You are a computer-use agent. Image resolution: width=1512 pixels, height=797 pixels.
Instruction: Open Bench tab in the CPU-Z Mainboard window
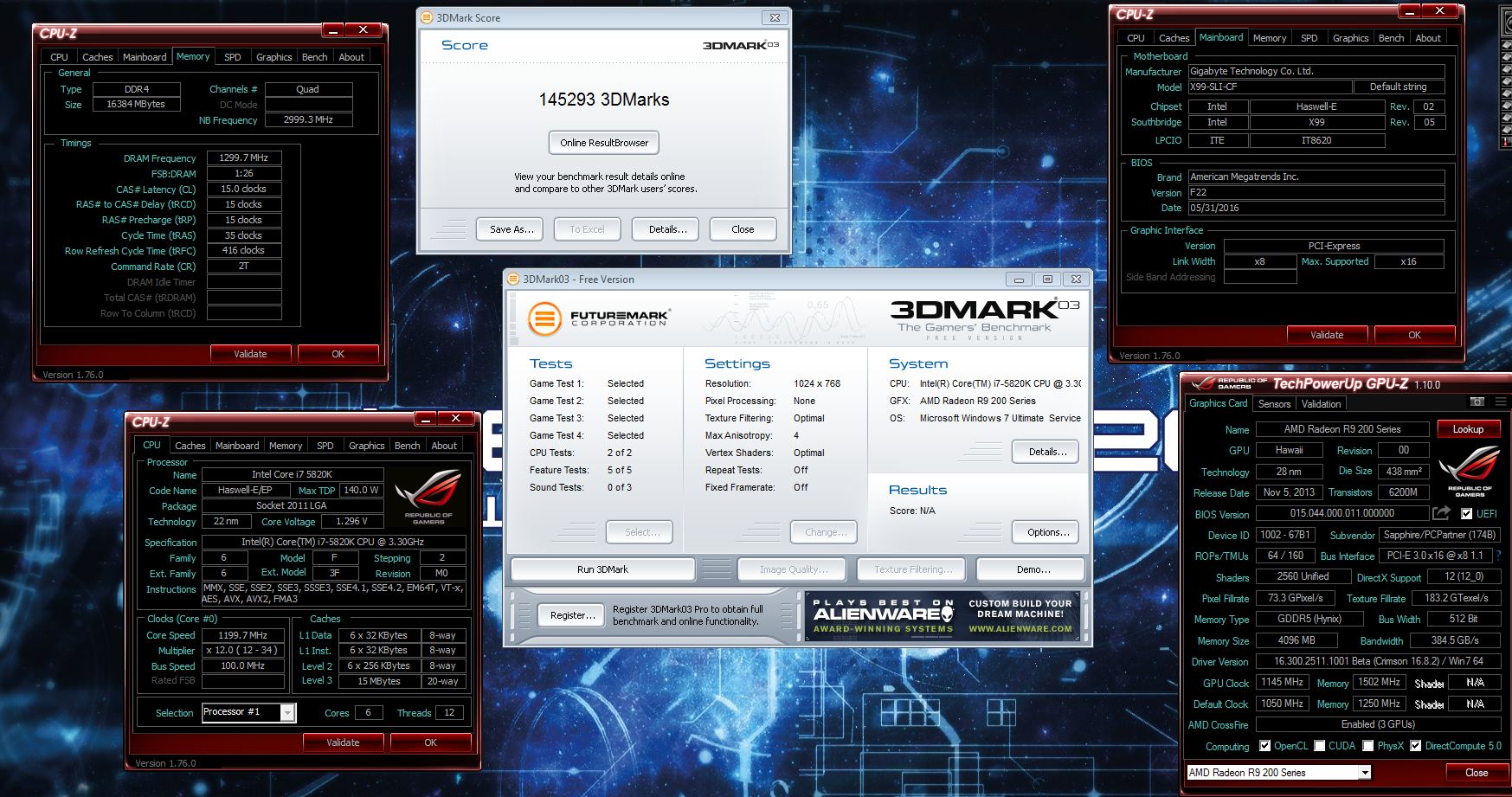click(x=1391, y=38)
